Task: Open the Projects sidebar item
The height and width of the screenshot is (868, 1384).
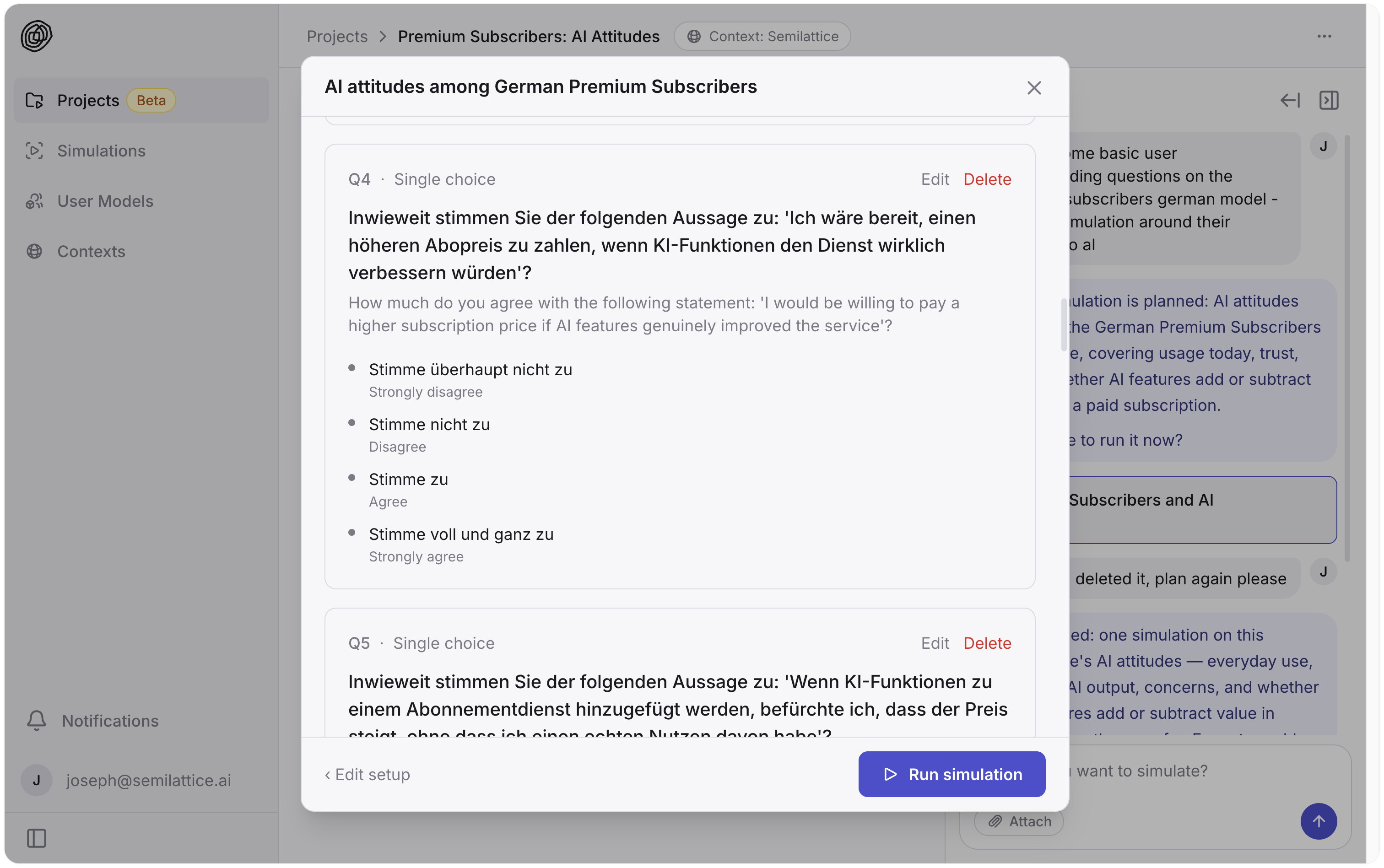Action: point(141,101)
